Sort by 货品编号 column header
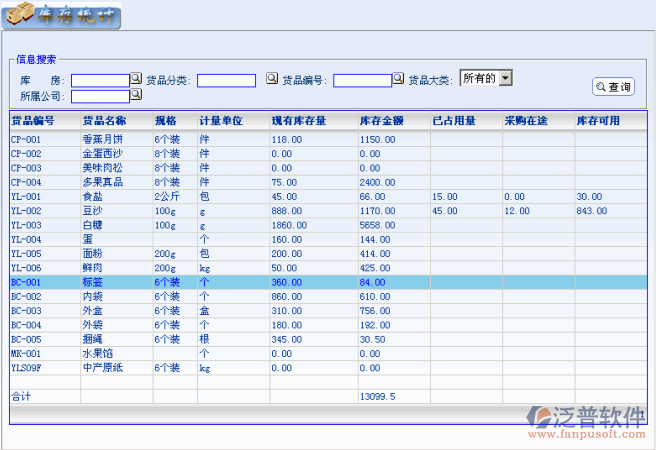This screenshot has width=656, height=450. 34,121
